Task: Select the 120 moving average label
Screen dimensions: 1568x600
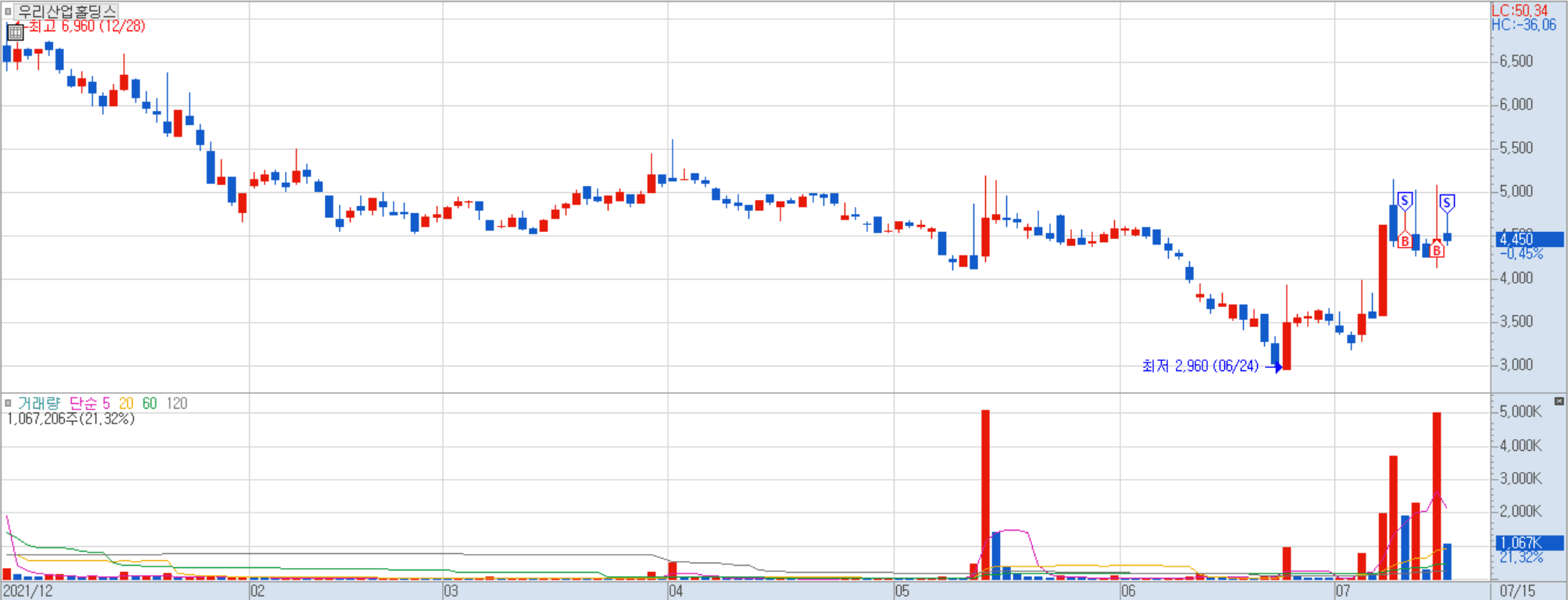Action: tap(177, 403)
